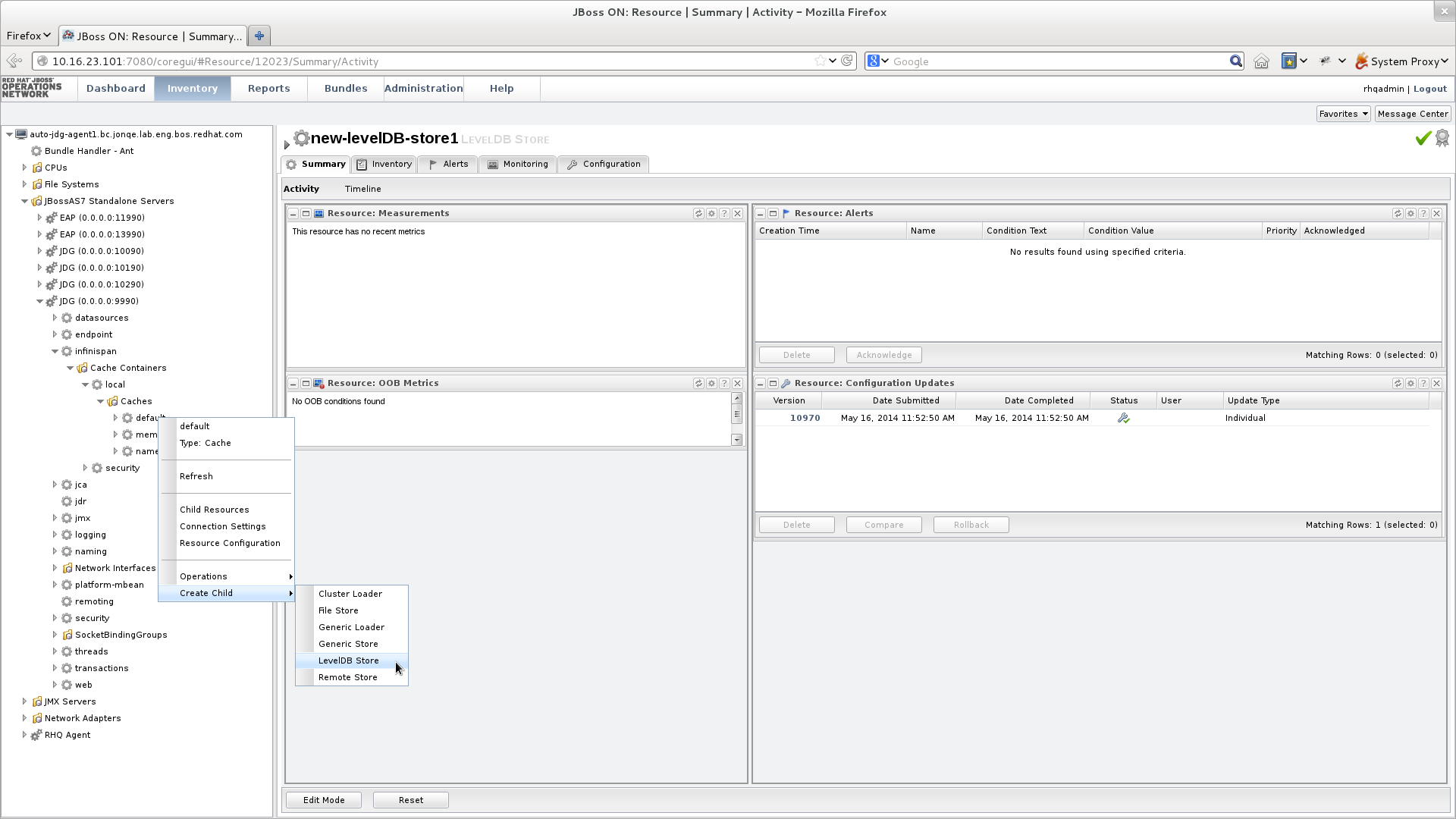
Task: Select LevelDB Store from Create Child submenu
Action: (349, 660)
